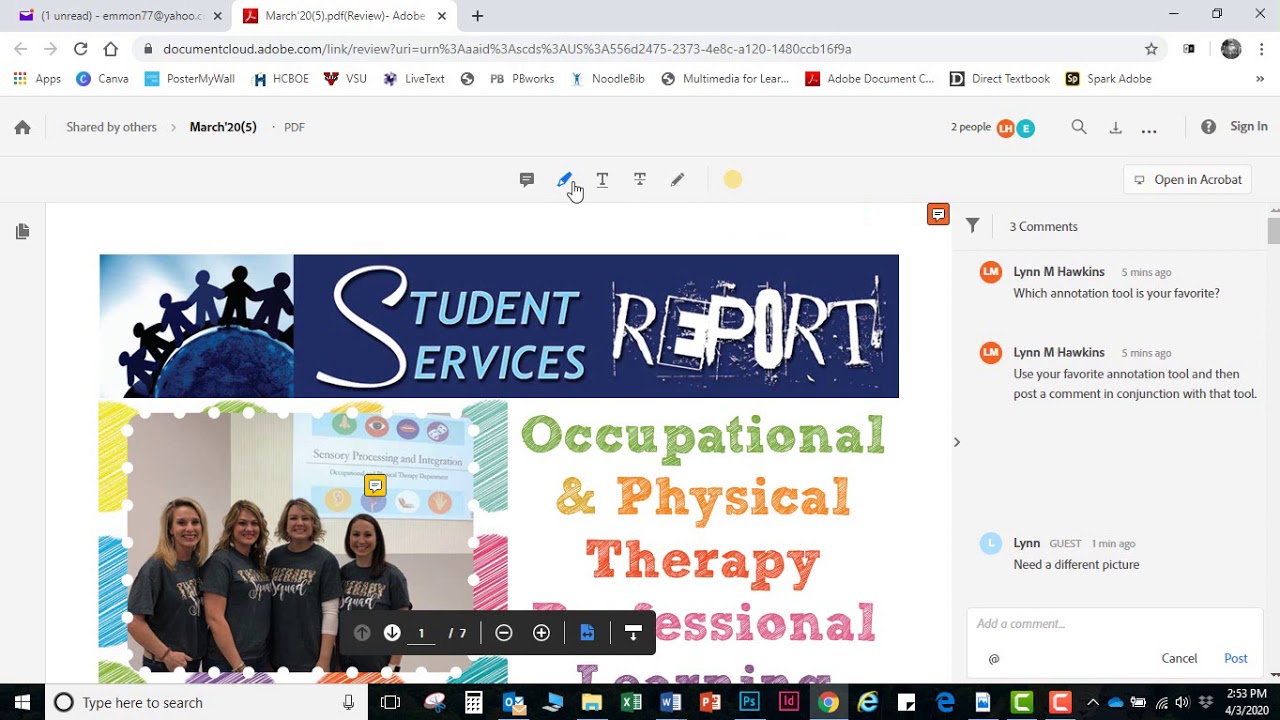Click the search magnifier icon

coord(1079,127)
